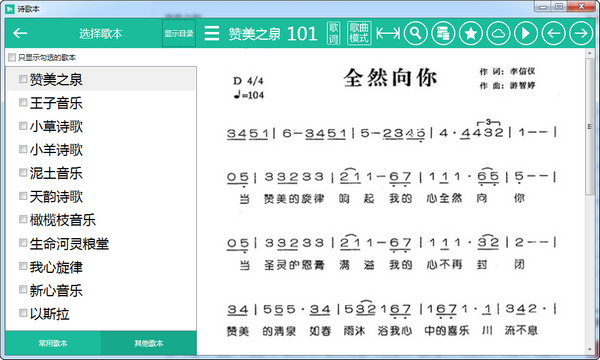Select the 我心旋律 songbook name
The height and width of the screenshot is (360, 600).
coord(56,267)
